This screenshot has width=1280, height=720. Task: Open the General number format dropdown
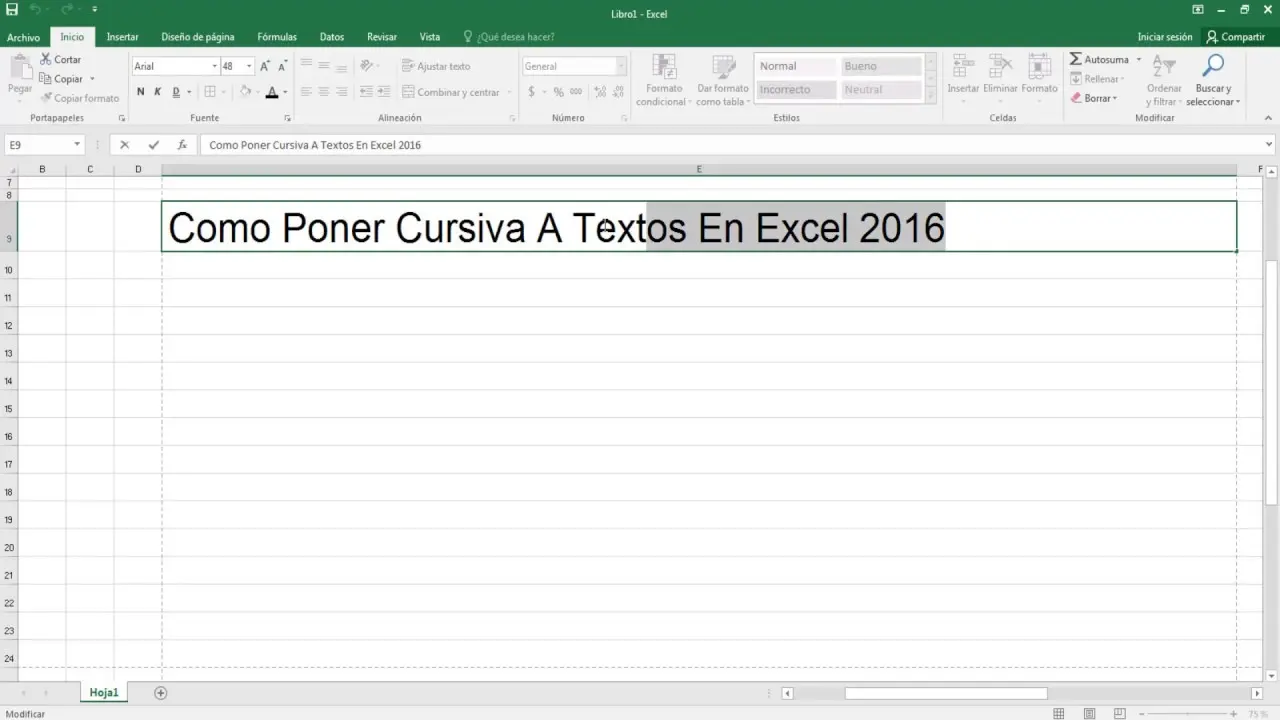click(x=620, y=66)
